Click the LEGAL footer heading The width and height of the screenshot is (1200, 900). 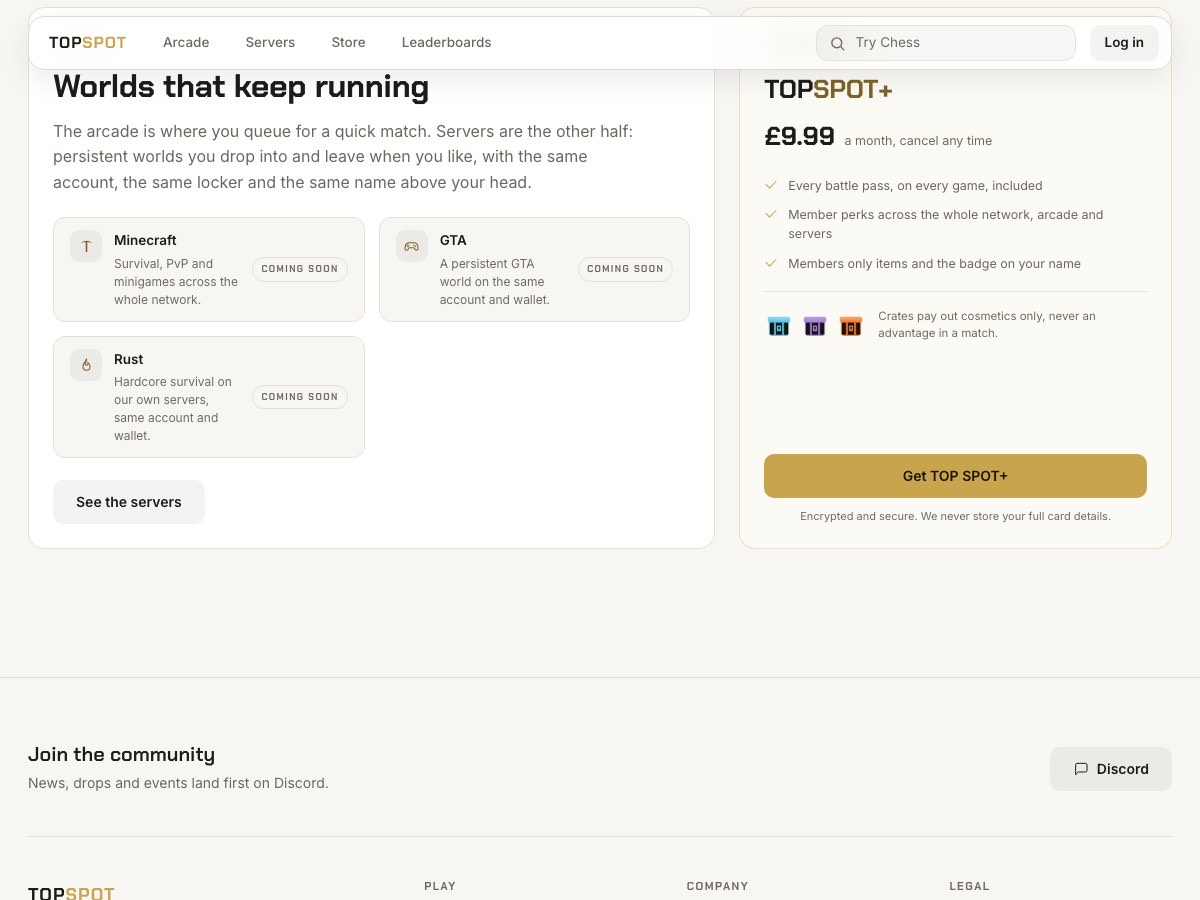969,886
